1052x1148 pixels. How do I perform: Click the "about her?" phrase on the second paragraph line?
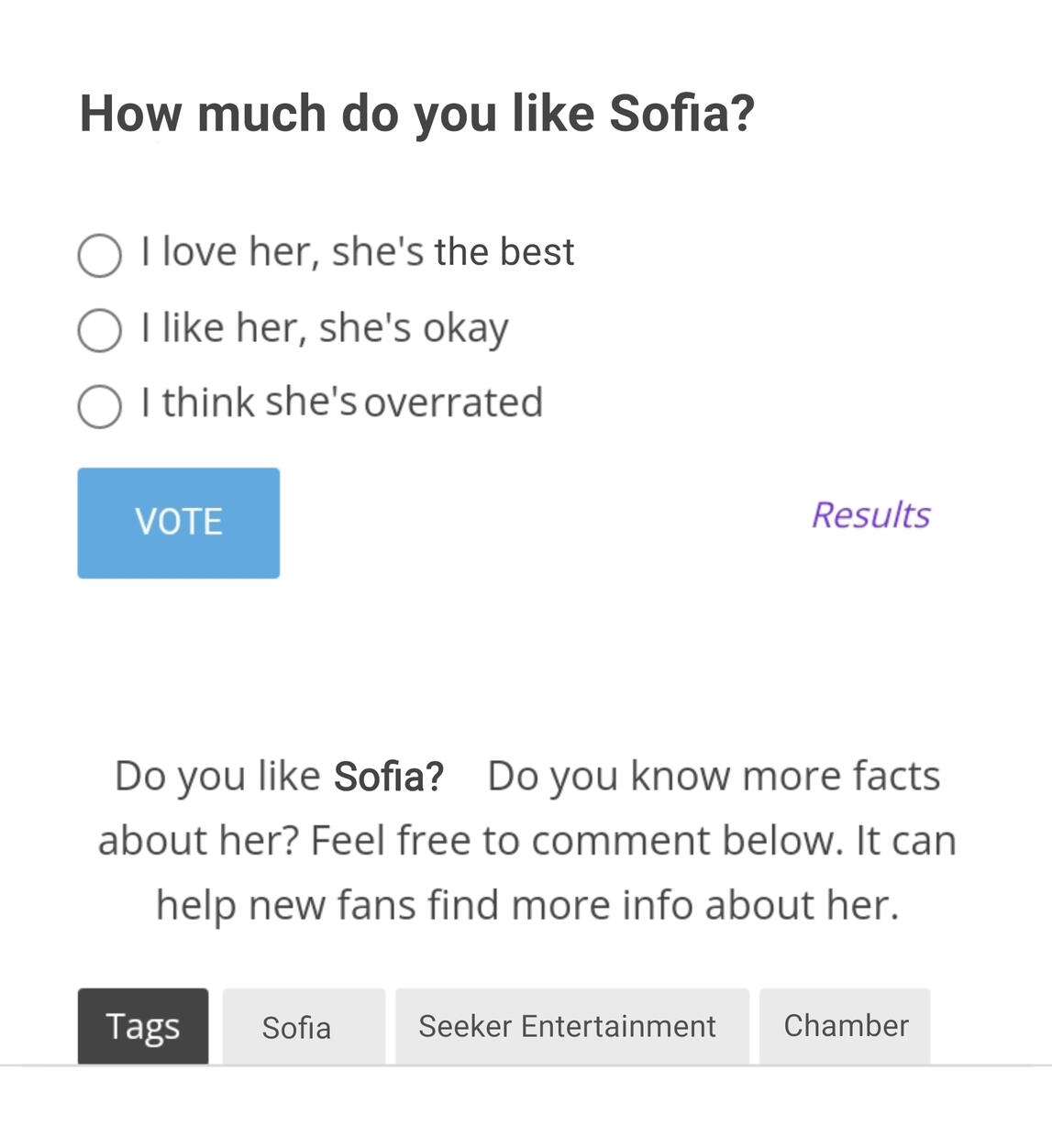198,840
